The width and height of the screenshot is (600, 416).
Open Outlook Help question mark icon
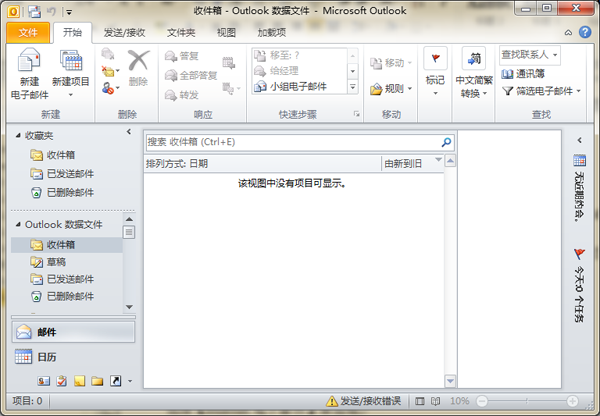(x=585, y=32)
